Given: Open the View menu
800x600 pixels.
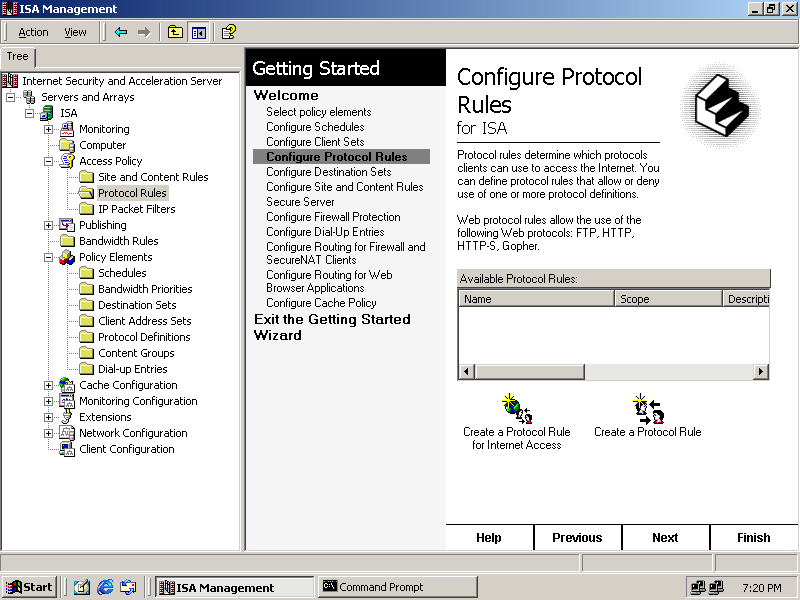Looking at the screenshot, I should 75,32.
